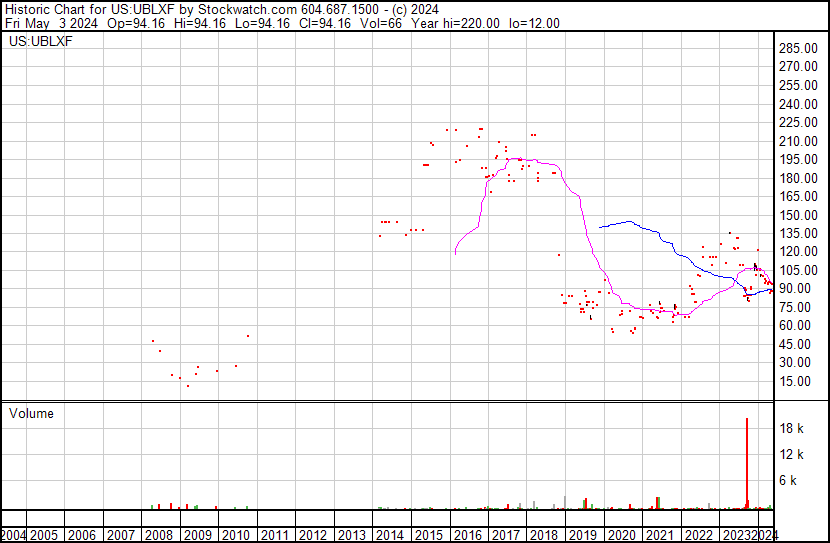Select the 2016 year marker on the axis
Viewport: 830px width, 543px height.
pyautogui.click(x=466, y=534)
